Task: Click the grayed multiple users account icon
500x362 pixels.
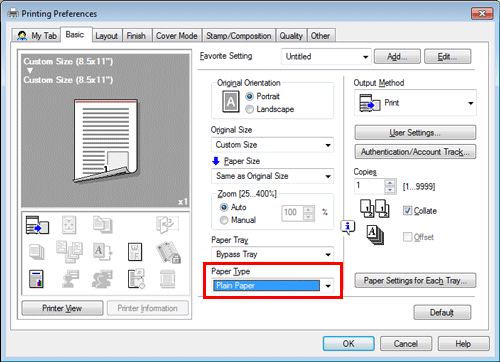Action: (x=102, y=279)
